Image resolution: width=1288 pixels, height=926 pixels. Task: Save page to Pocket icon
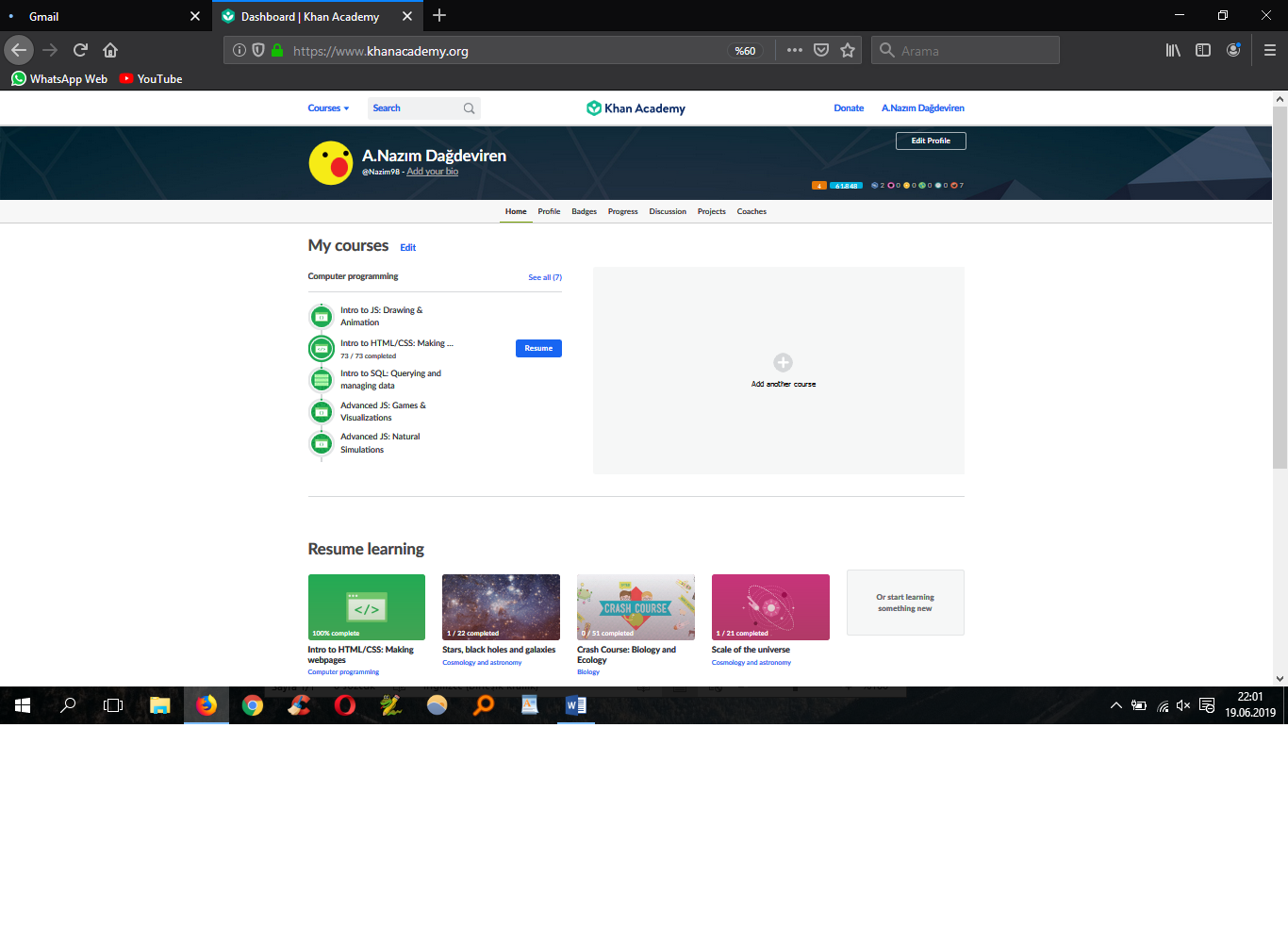click(x=821, y=50)
